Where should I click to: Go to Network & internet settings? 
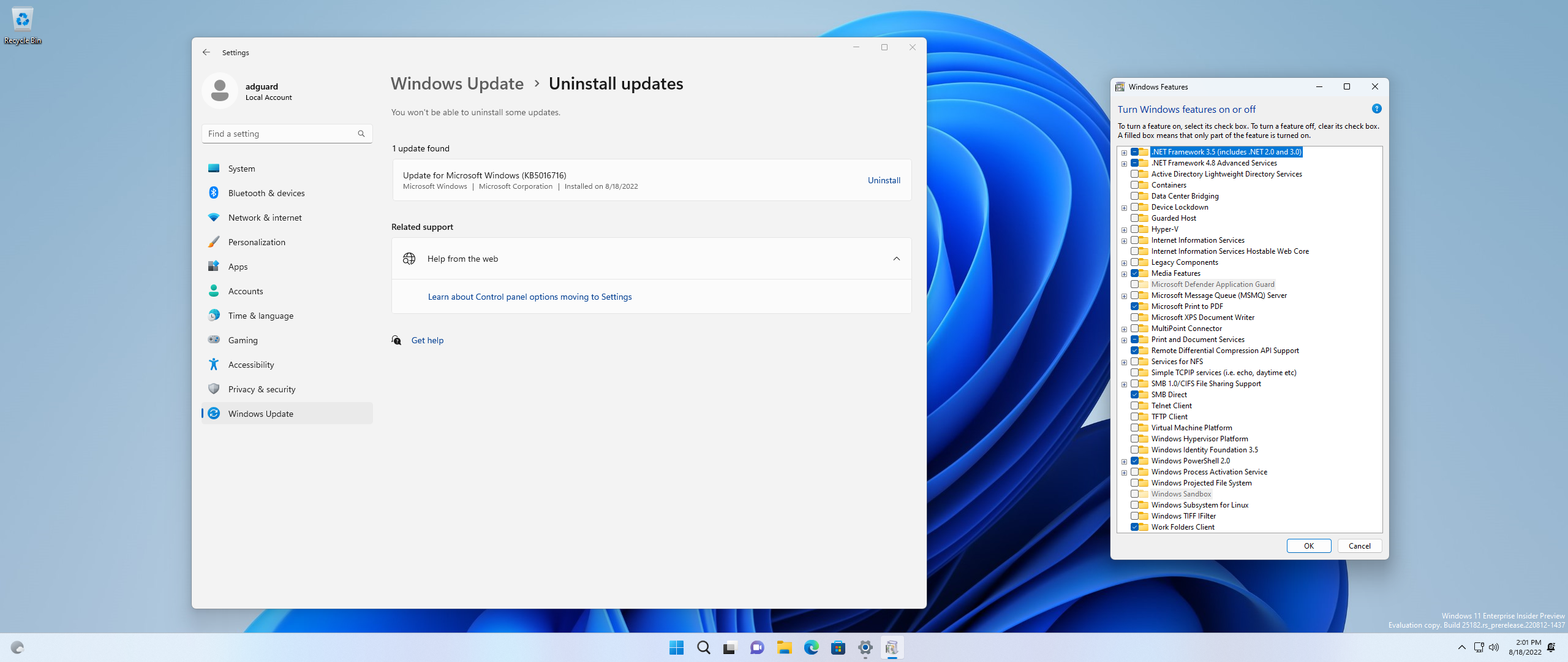287,218
